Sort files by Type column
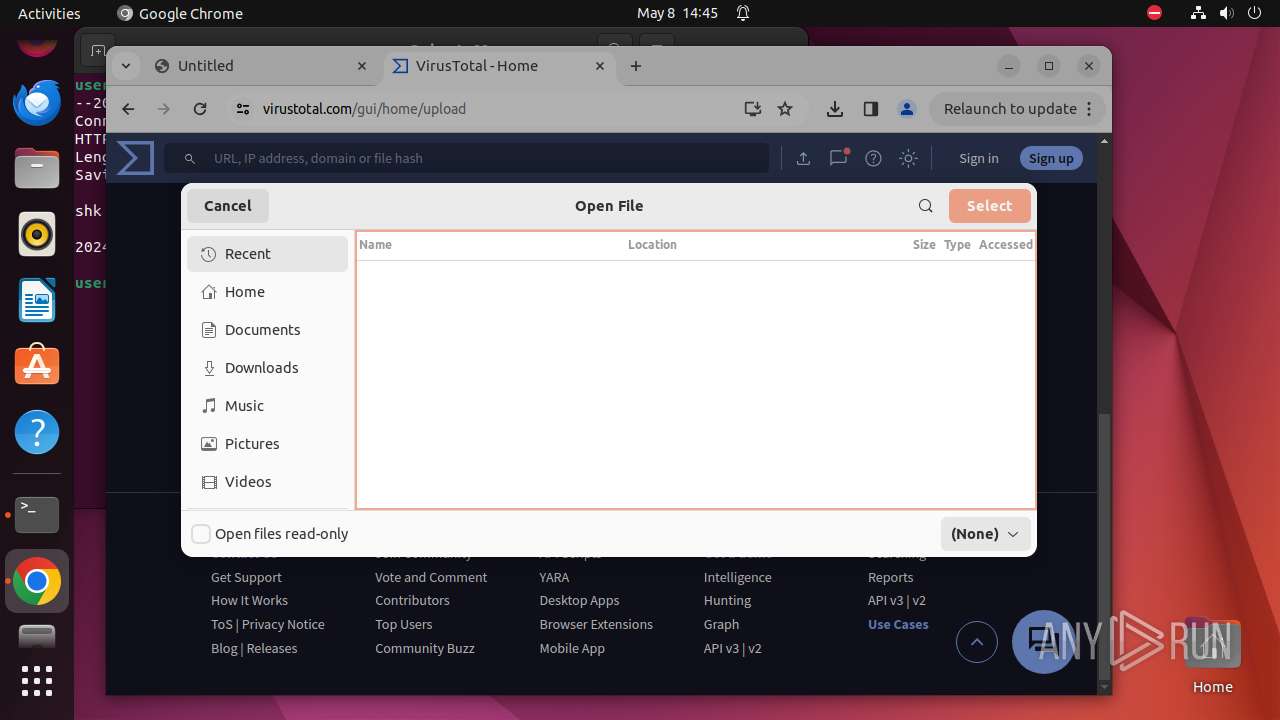Viewport: 1280px width, 720px height. [x=957, y=244]
